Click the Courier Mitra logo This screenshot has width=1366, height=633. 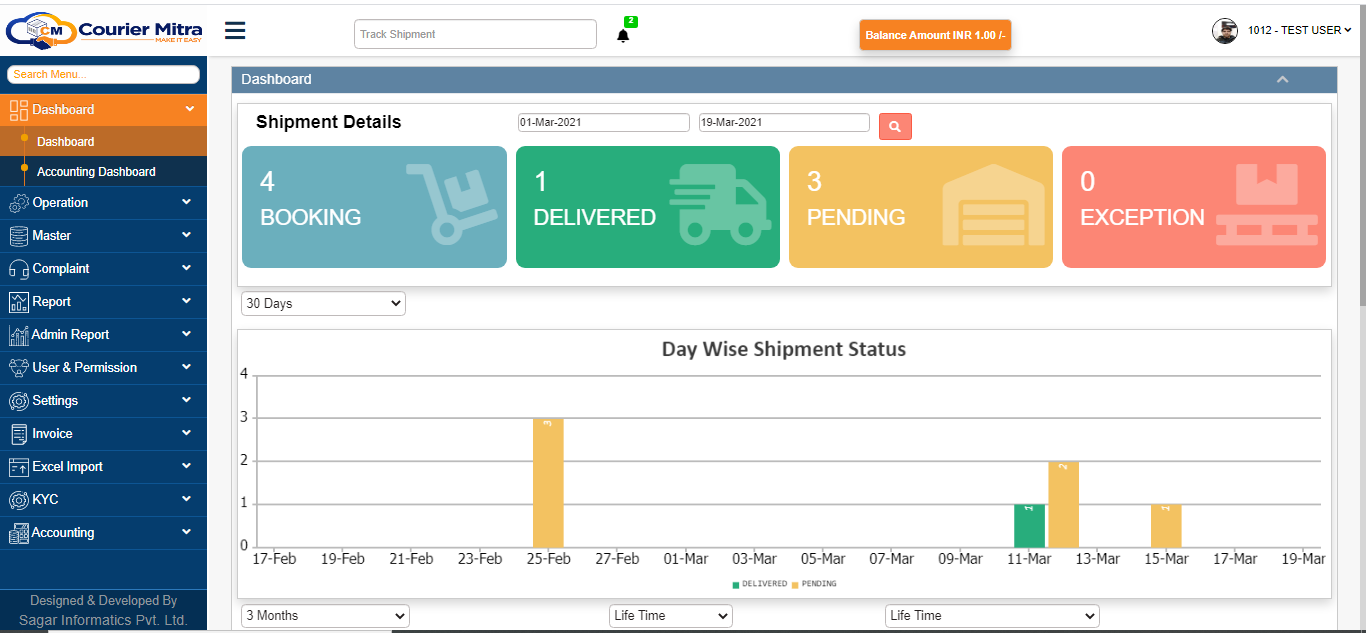[105, 30]
